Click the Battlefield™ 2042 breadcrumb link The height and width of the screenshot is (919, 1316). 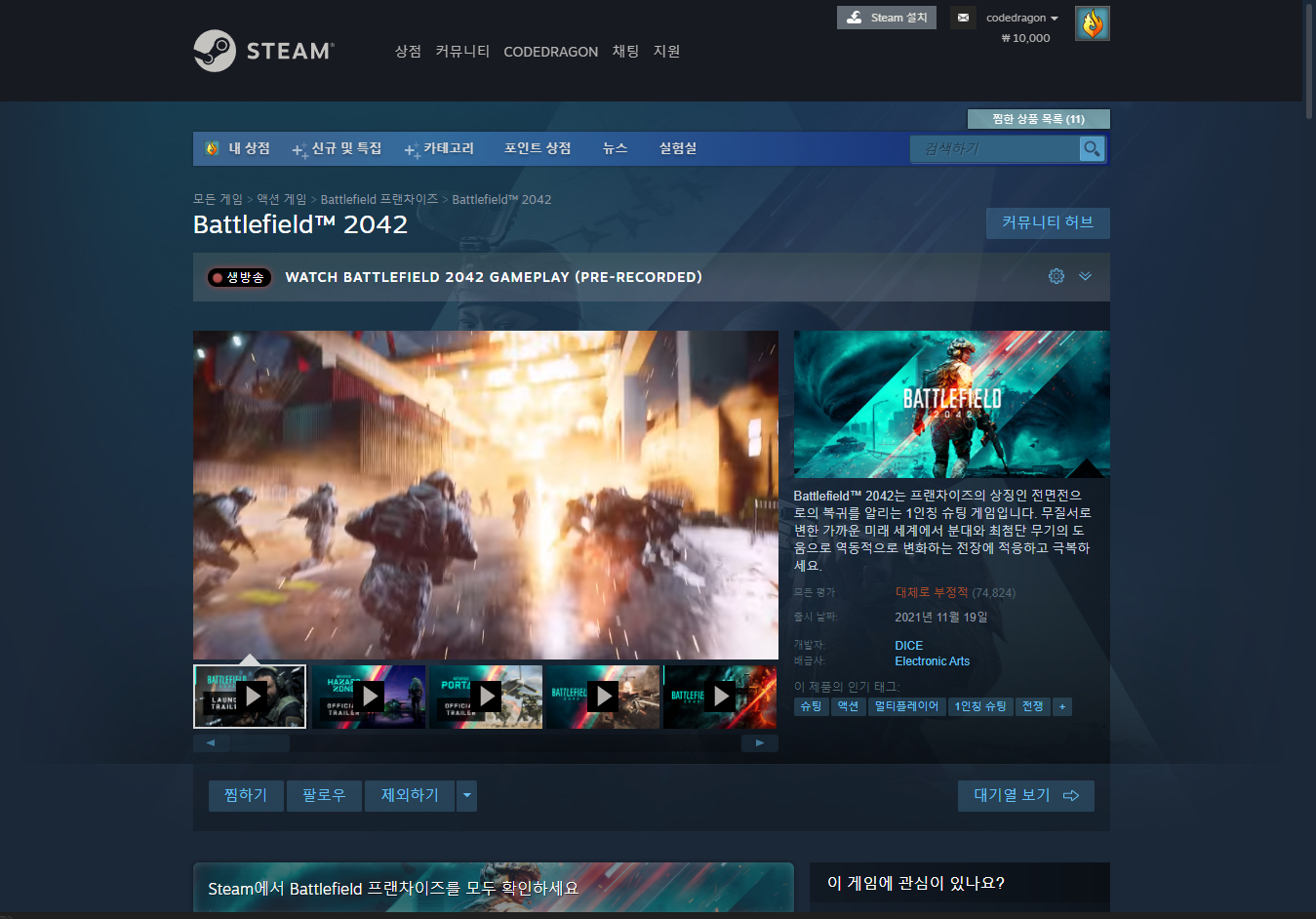click(x=501, y=199)
